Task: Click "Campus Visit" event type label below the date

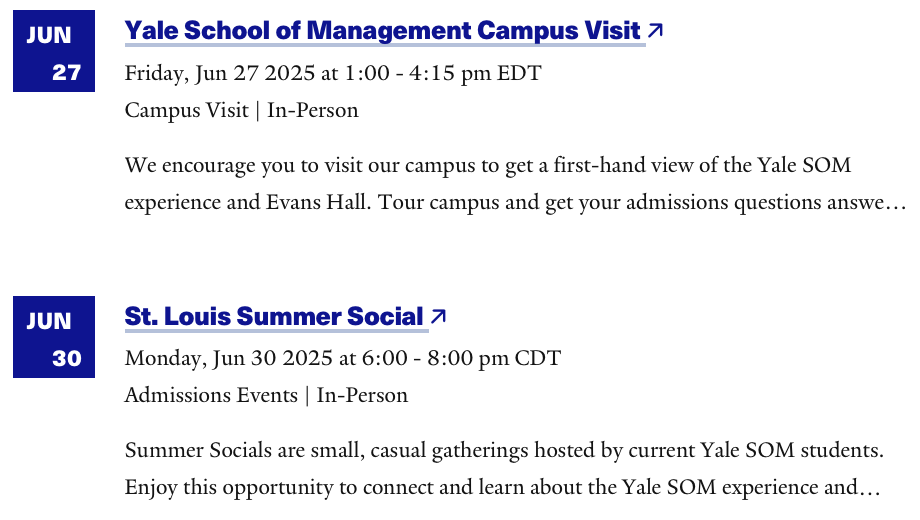Action: [x=187, y=111]
